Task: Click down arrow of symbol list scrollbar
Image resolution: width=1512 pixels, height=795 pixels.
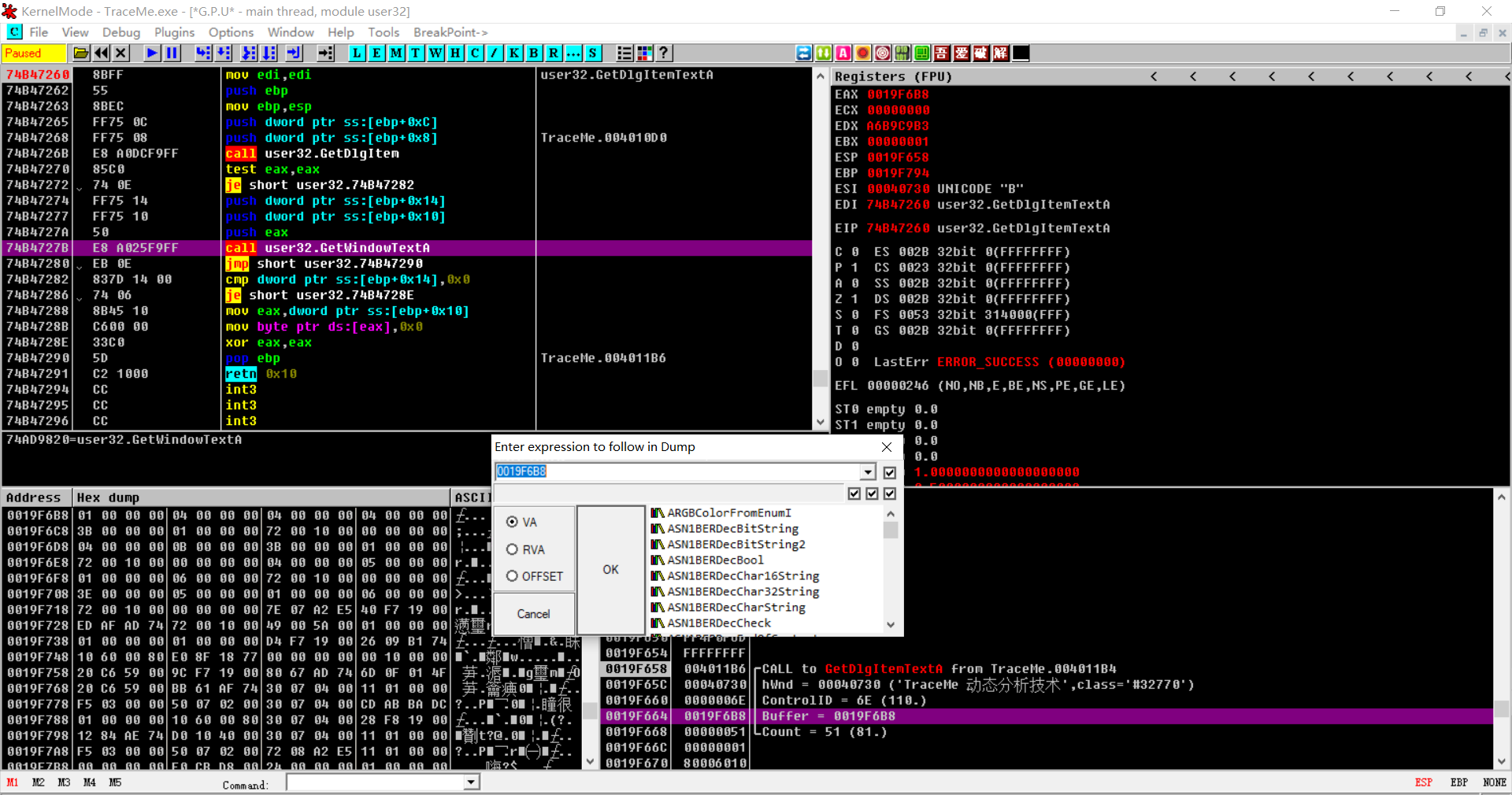Action: coord(891,625)
